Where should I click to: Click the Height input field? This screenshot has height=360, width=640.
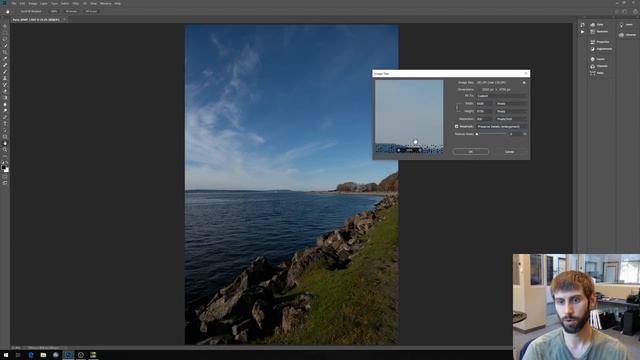coord(484,111)
